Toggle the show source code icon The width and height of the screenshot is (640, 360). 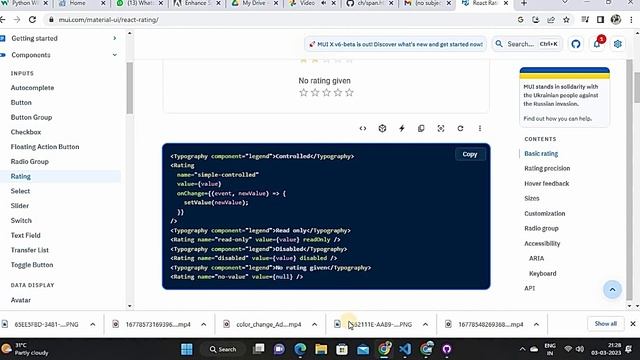coord(363,129)
